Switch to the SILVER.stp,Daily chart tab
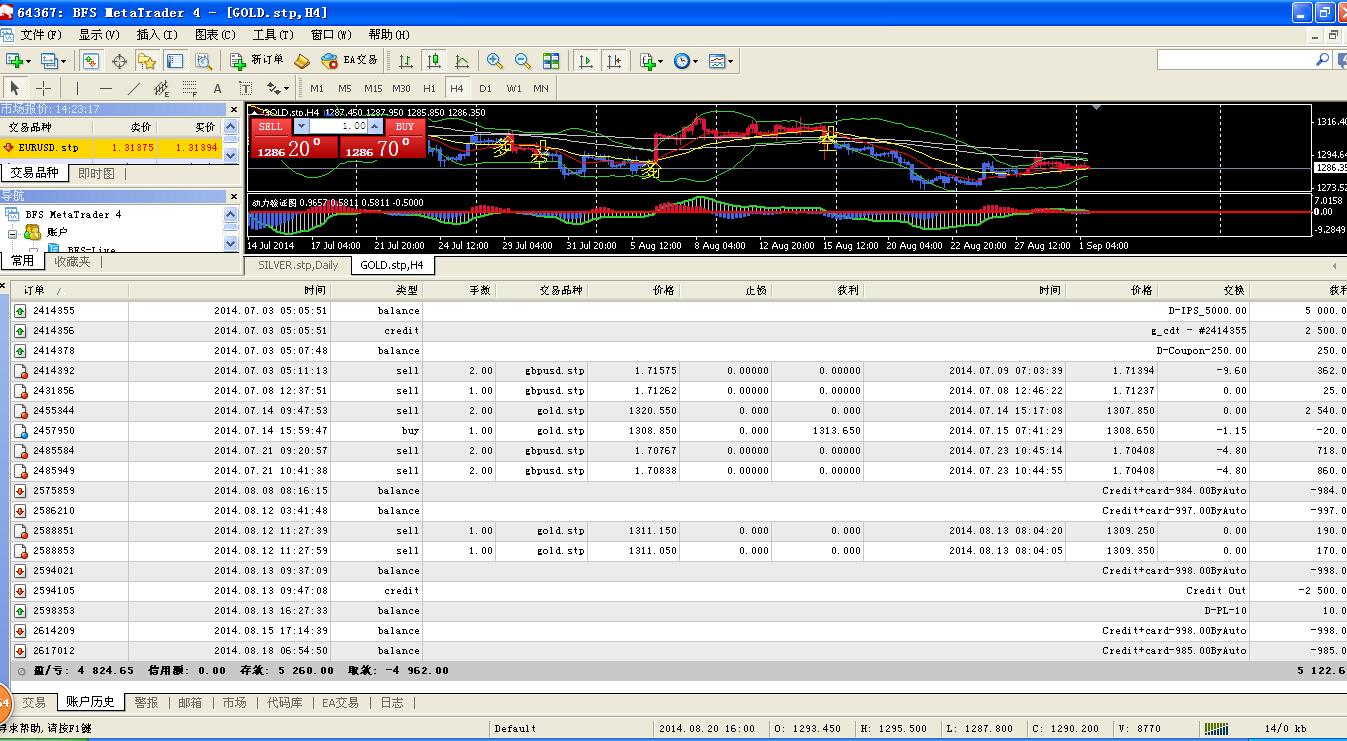Image resolution: width=1347 pixels, height=741 pixels. [298, 265]
